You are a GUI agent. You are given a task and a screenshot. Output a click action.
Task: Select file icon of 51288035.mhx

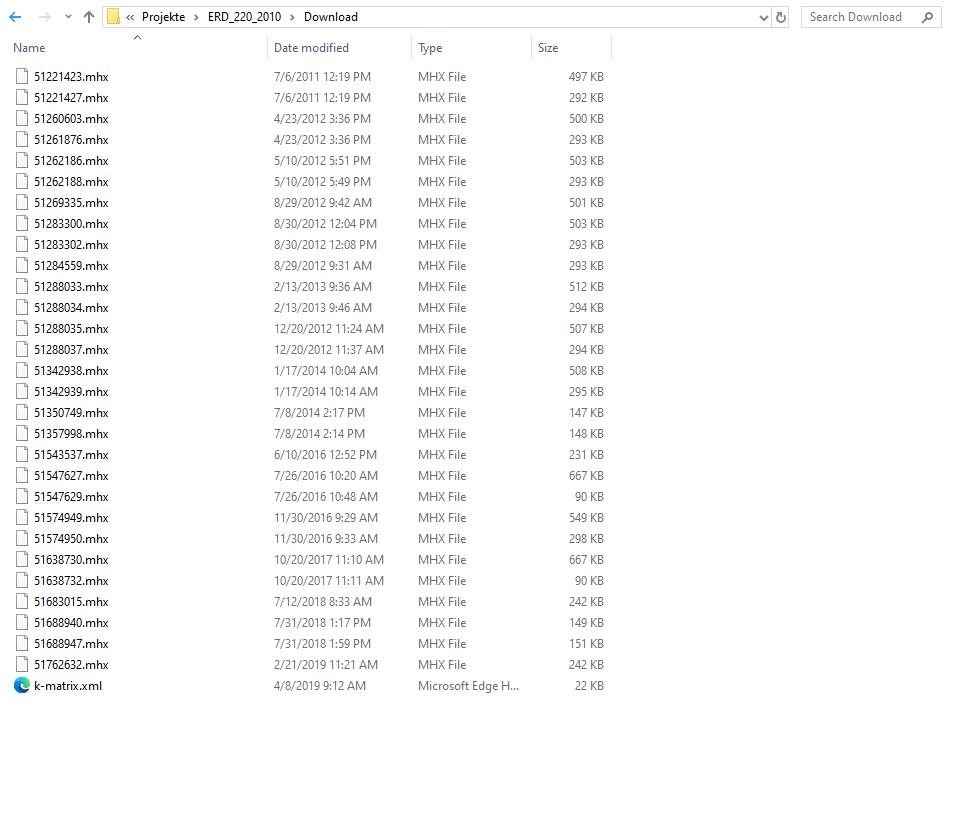tap(22, 328)
